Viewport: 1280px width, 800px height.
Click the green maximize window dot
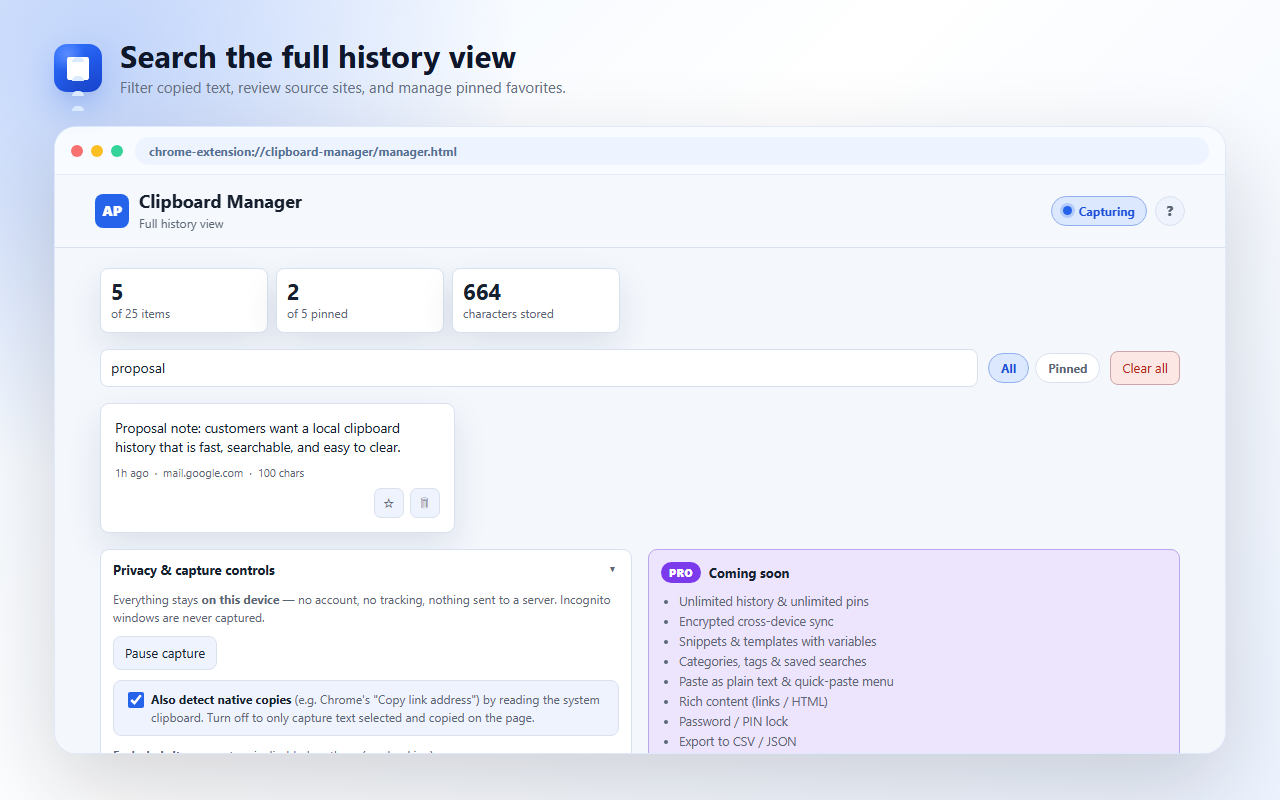(117, 151)
